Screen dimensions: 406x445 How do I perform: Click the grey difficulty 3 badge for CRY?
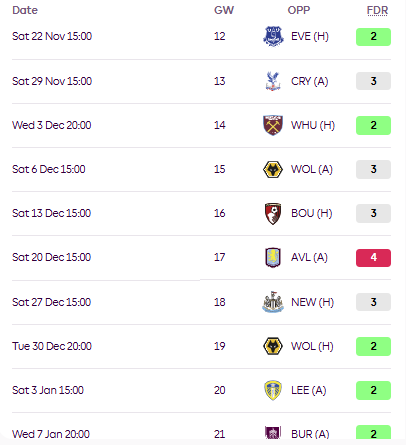pos(373,81)
